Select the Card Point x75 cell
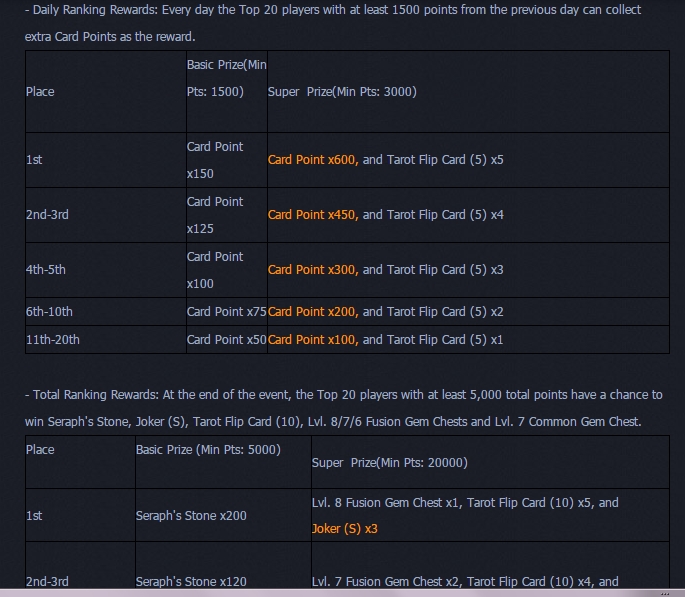This screenshot has height=597, width=685. point(226,312)
